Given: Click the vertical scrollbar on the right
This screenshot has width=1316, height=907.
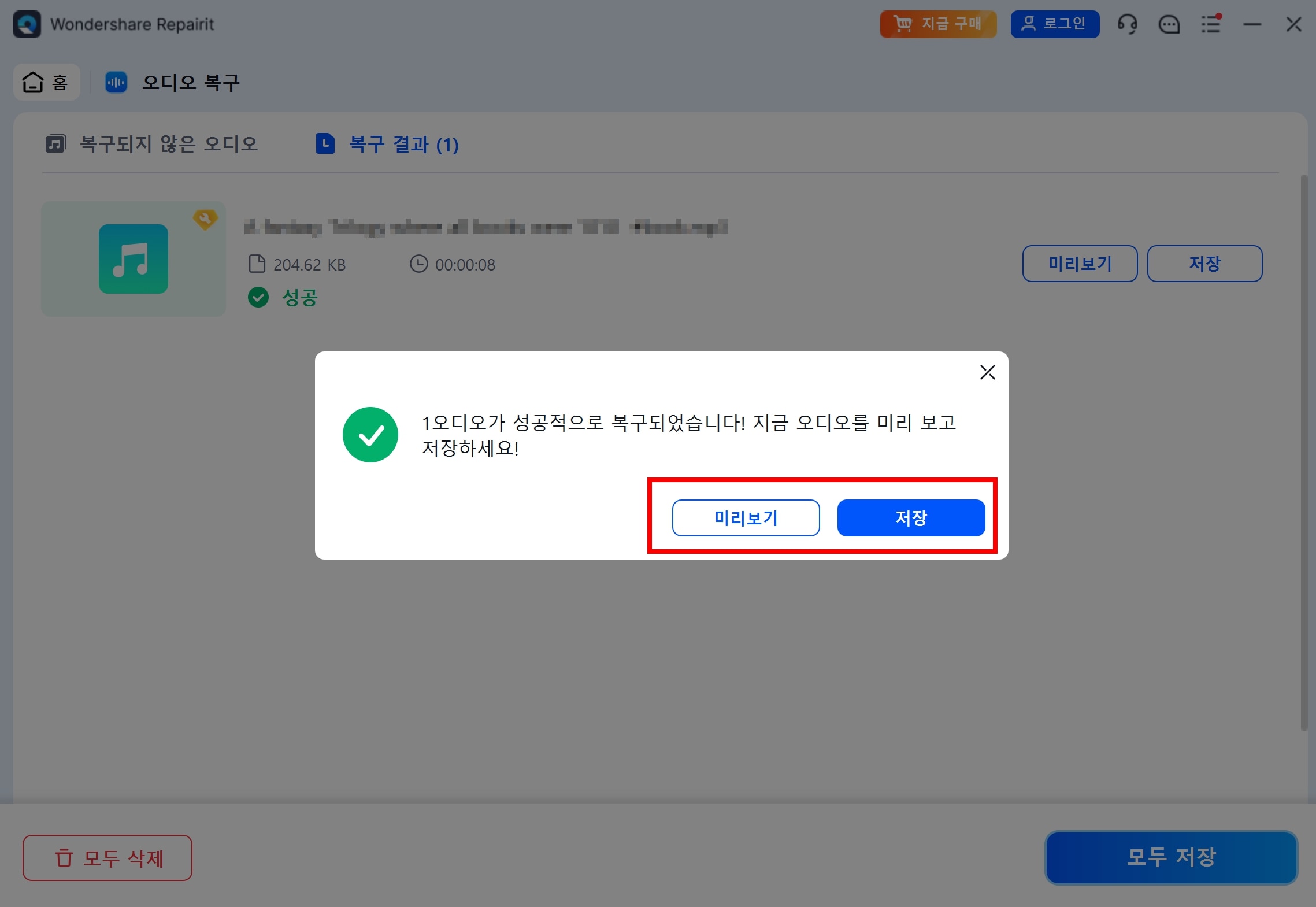Looking at the screenshot, I should [x=1304, y=451].
